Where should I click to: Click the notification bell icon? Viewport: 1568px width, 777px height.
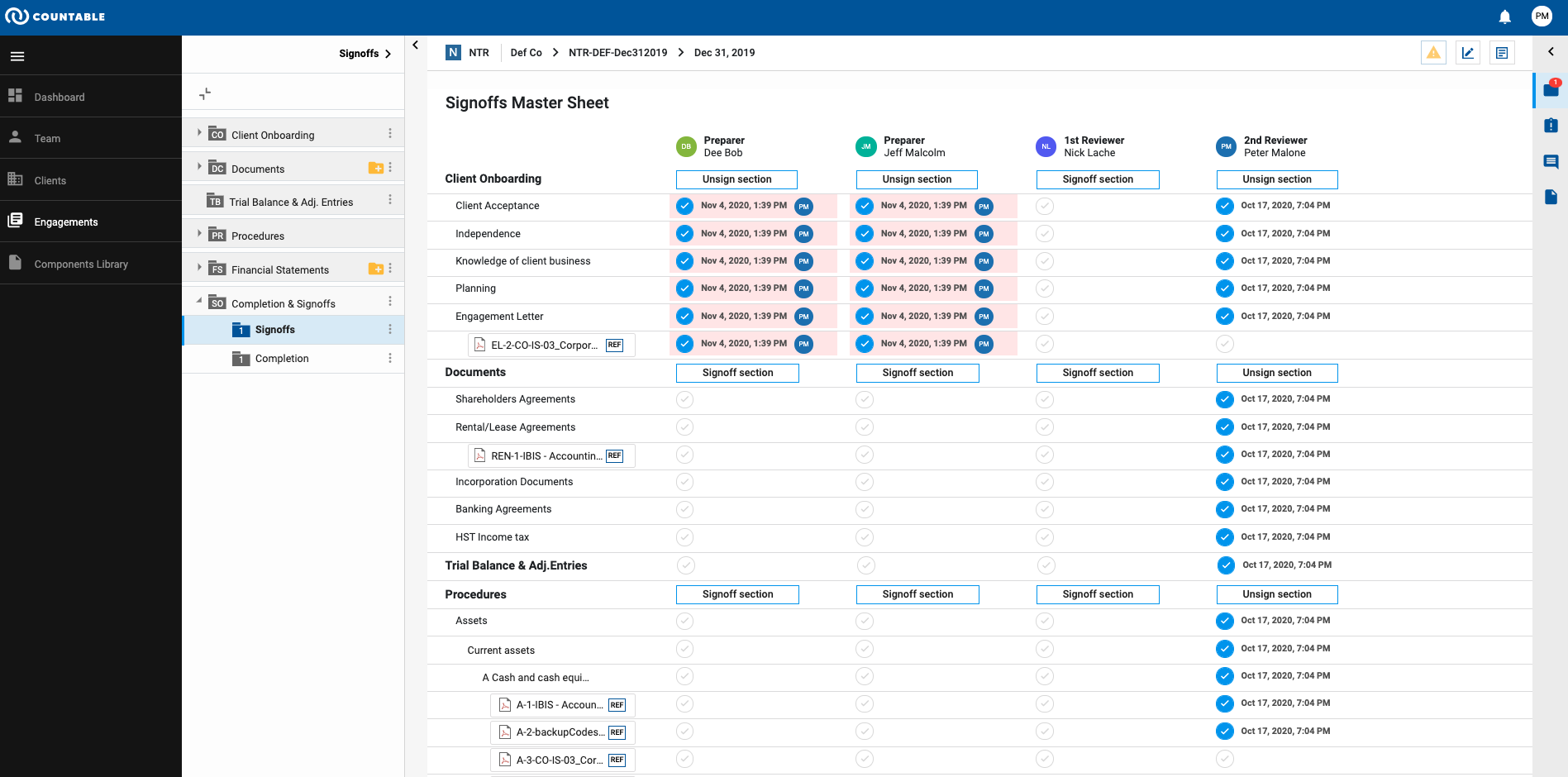1504,17
